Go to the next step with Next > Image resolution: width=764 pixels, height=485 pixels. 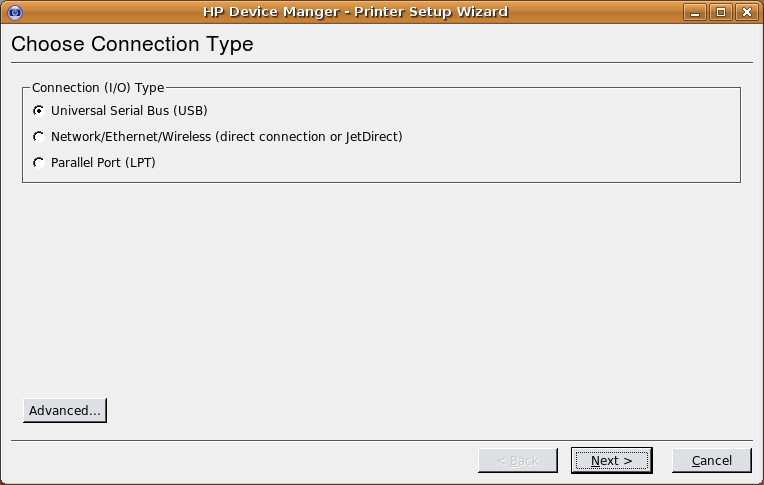pyautogui.click(x=611, y=461)
